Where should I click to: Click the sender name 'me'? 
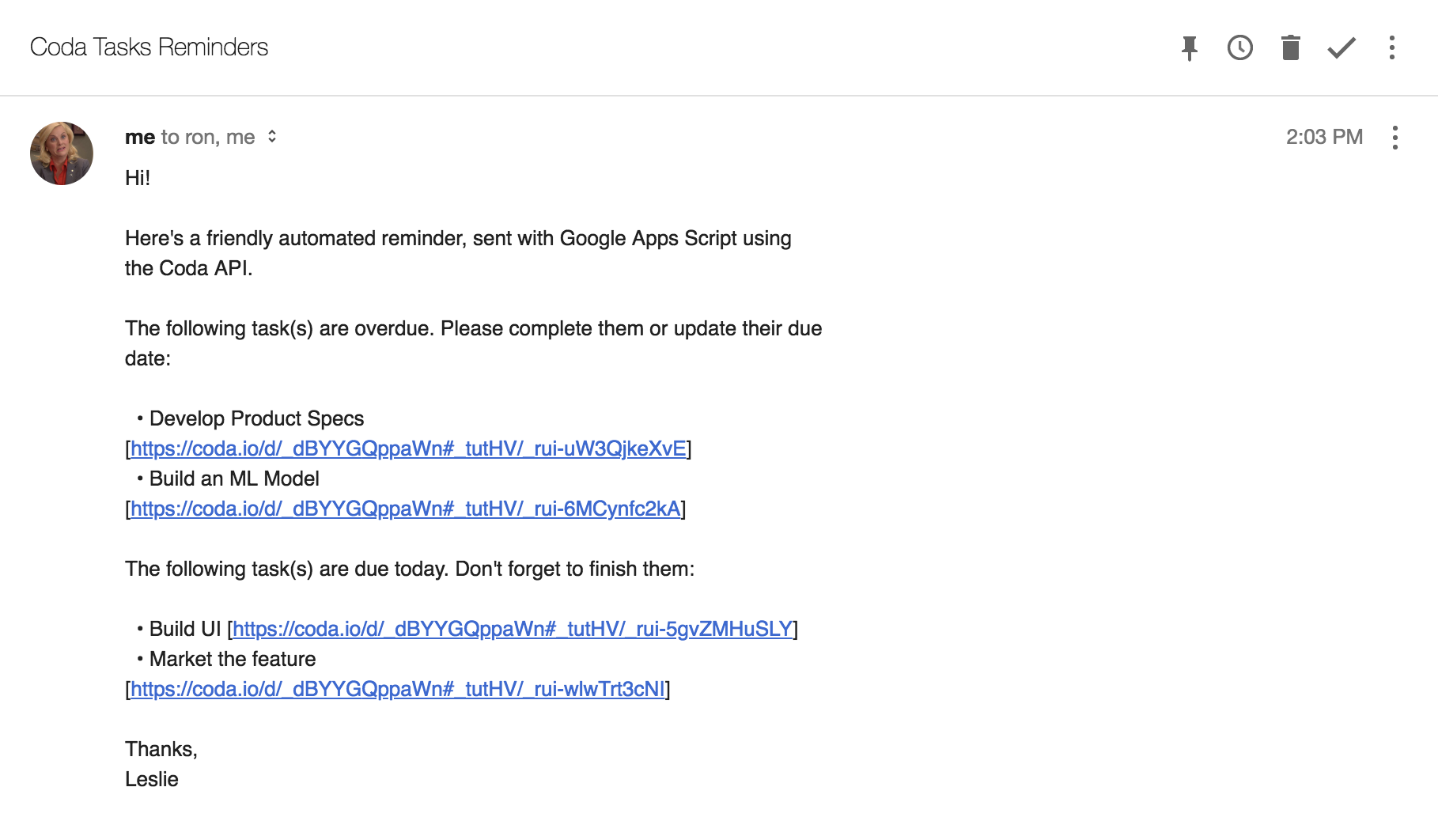coord(140,138)
